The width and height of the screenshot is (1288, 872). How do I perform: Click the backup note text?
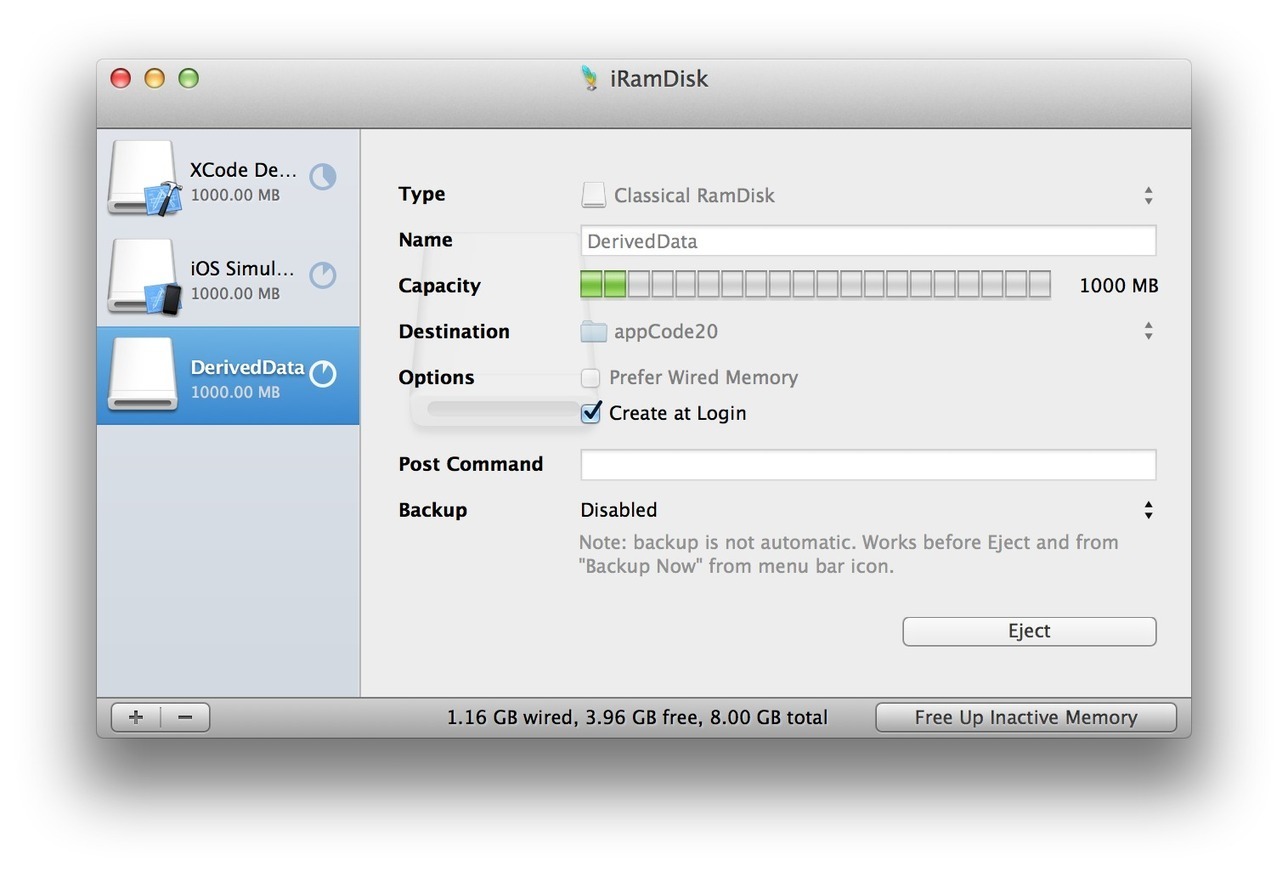pyautogui.click(x=849, y=554)
